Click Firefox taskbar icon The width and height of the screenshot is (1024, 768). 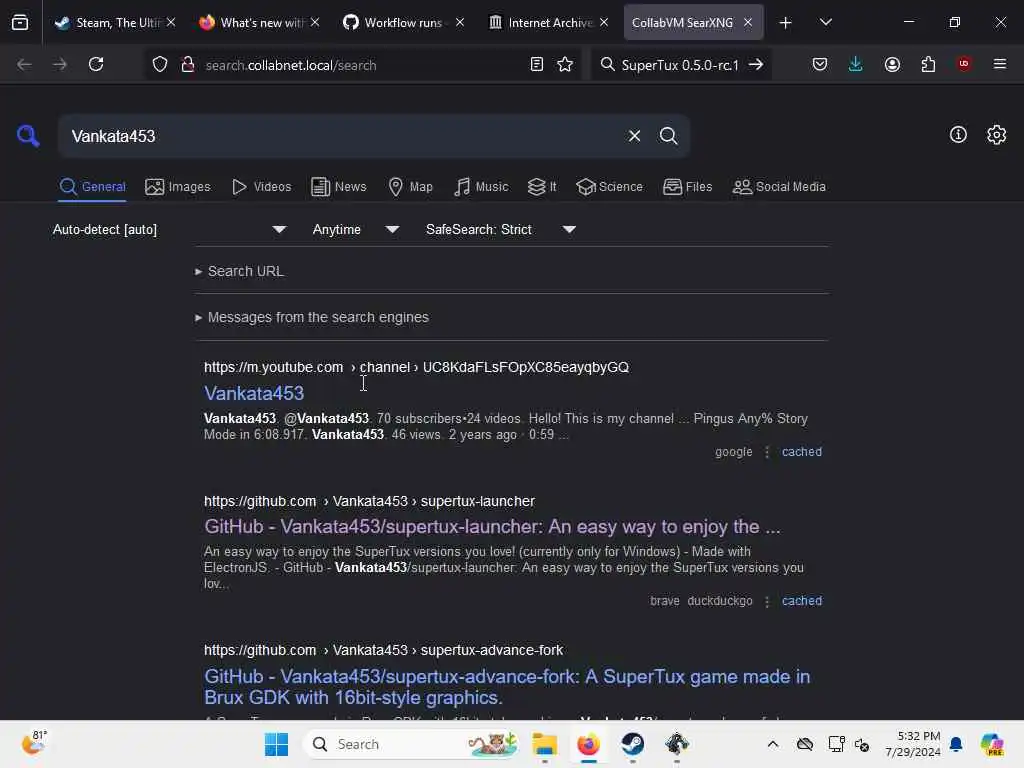[588, 744]
